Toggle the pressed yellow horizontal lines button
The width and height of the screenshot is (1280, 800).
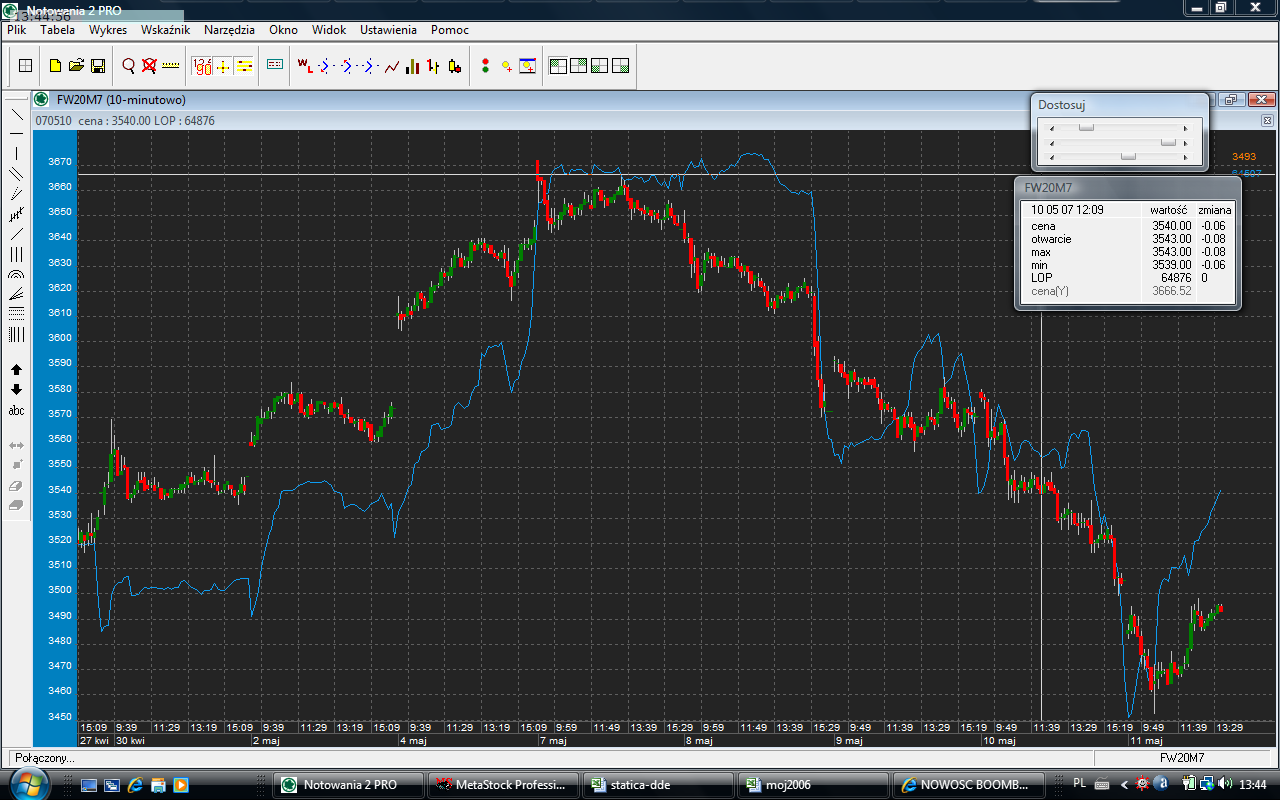coord(245,66)
